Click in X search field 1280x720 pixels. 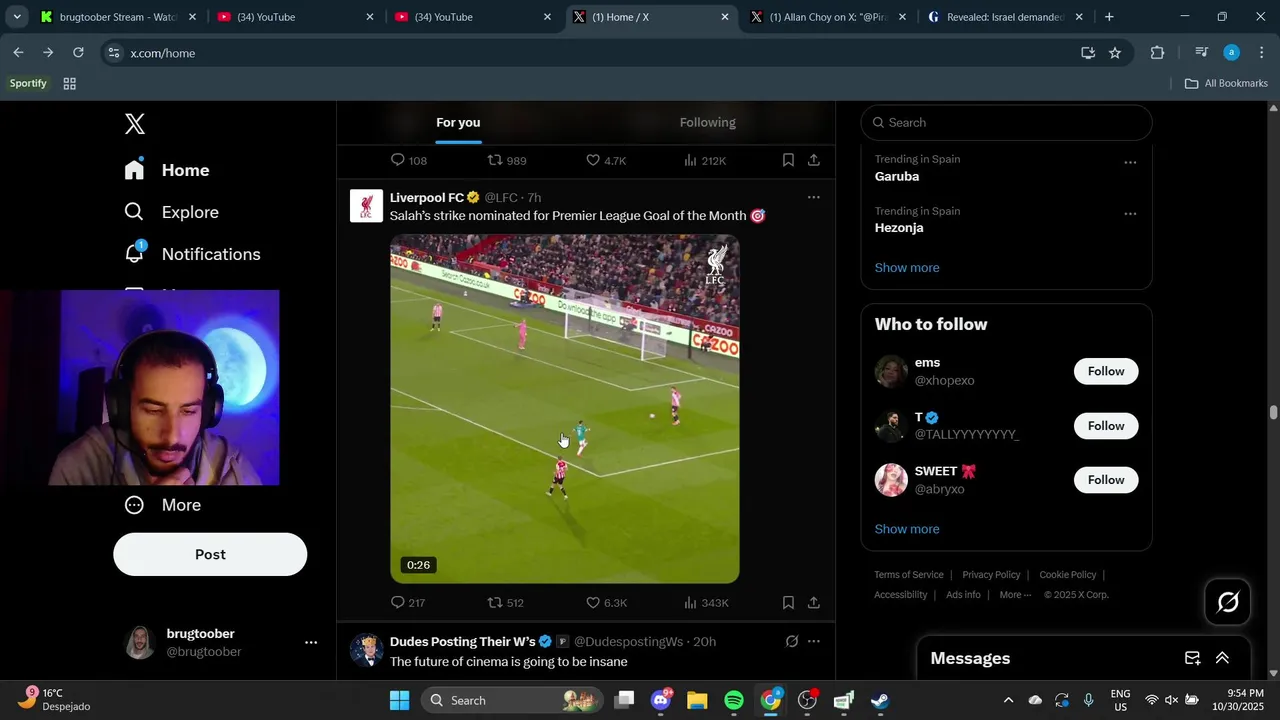[x=1006, y=123]
